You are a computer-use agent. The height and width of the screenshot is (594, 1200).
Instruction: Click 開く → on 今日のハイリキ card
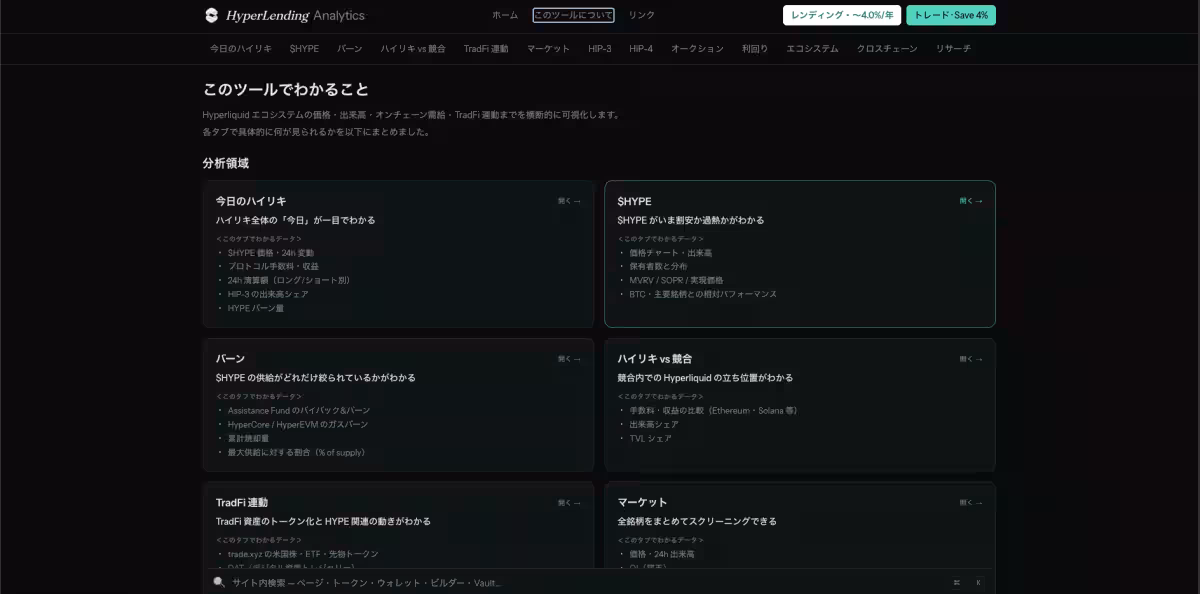tap(569, 201)
